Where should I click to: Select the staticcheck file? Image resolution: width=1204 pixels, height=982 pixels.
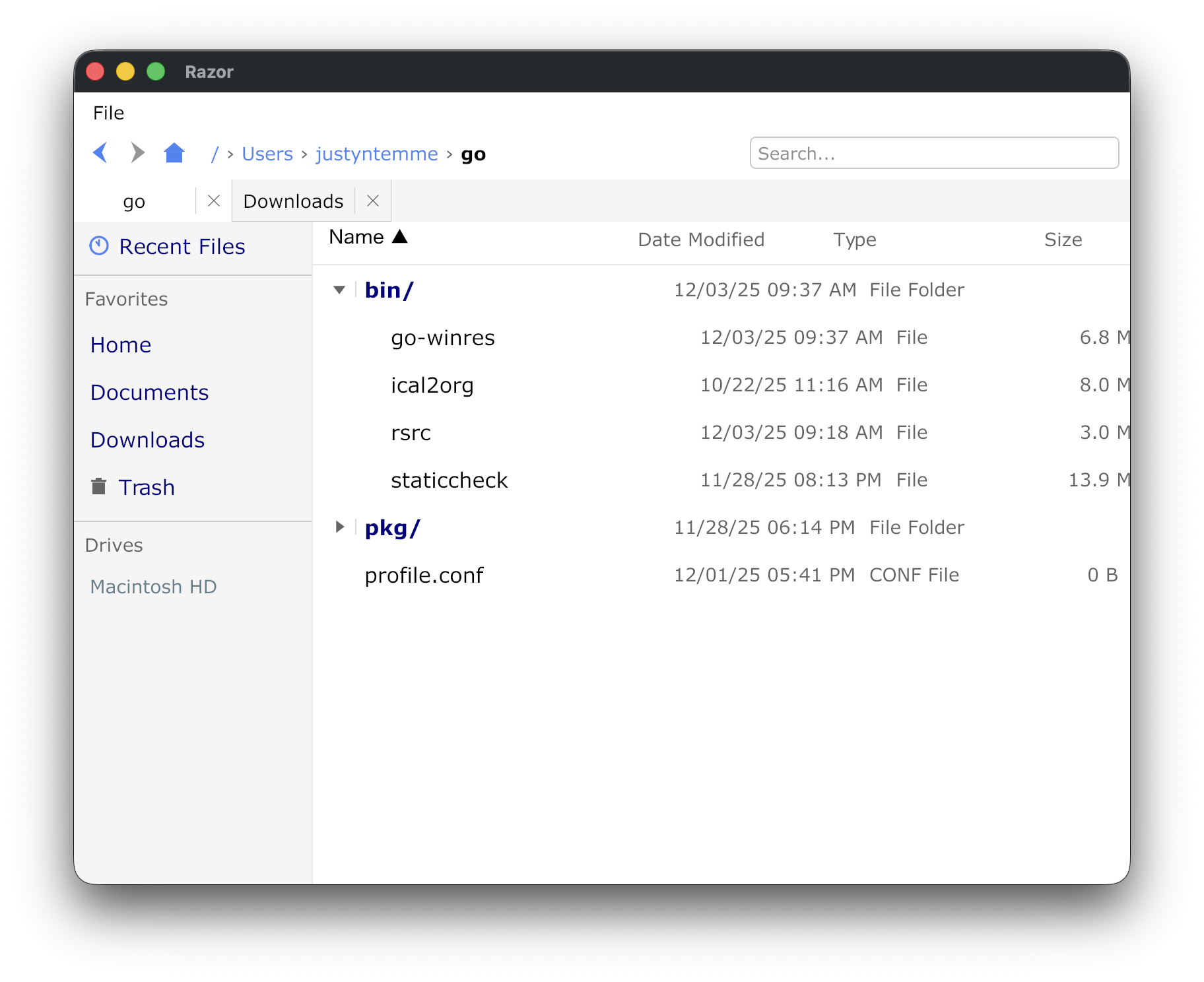click(721, 480)
